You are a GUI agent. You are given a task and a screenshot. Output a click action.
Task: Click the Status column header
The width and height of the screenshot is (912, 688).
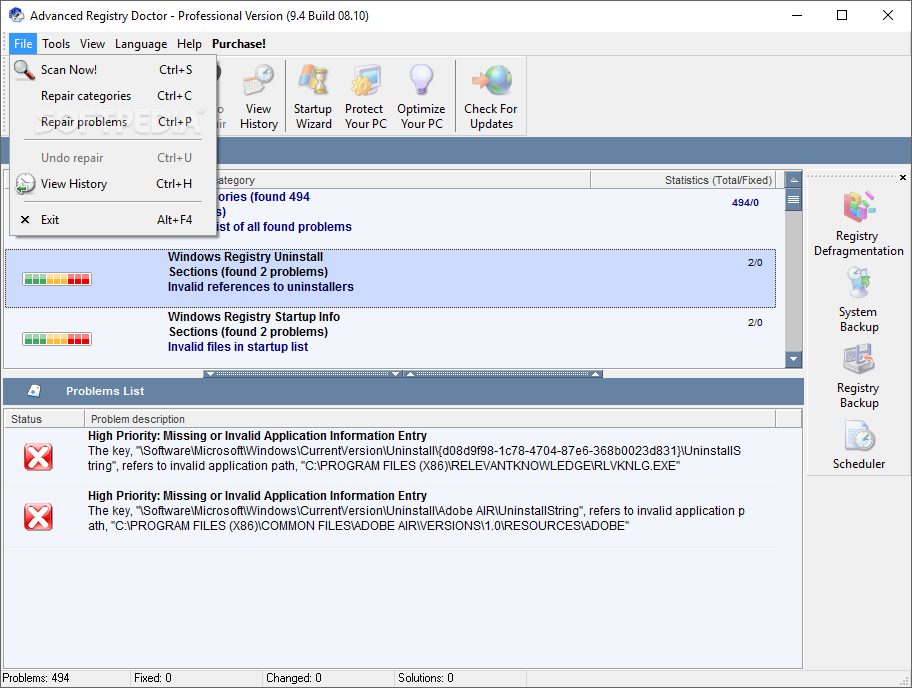click(44, 419)
